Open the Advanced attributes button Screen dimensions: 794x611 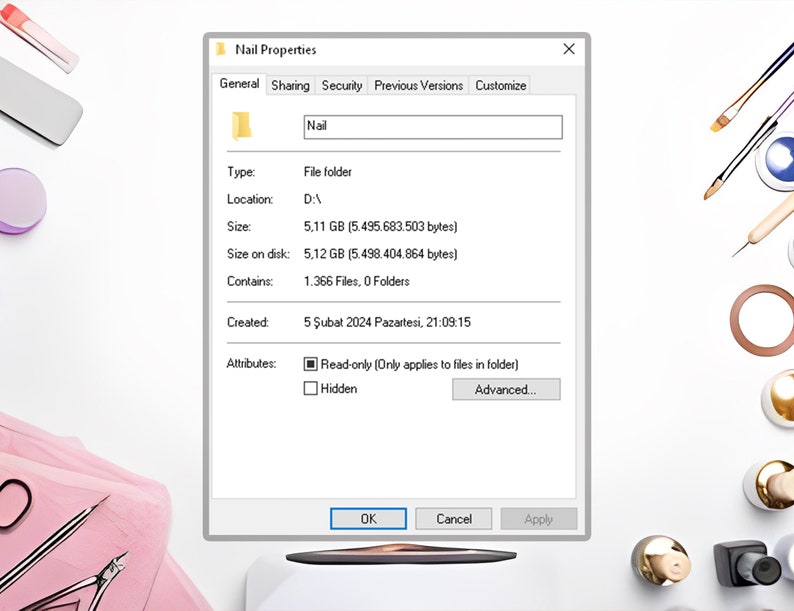tap(506, 389)
